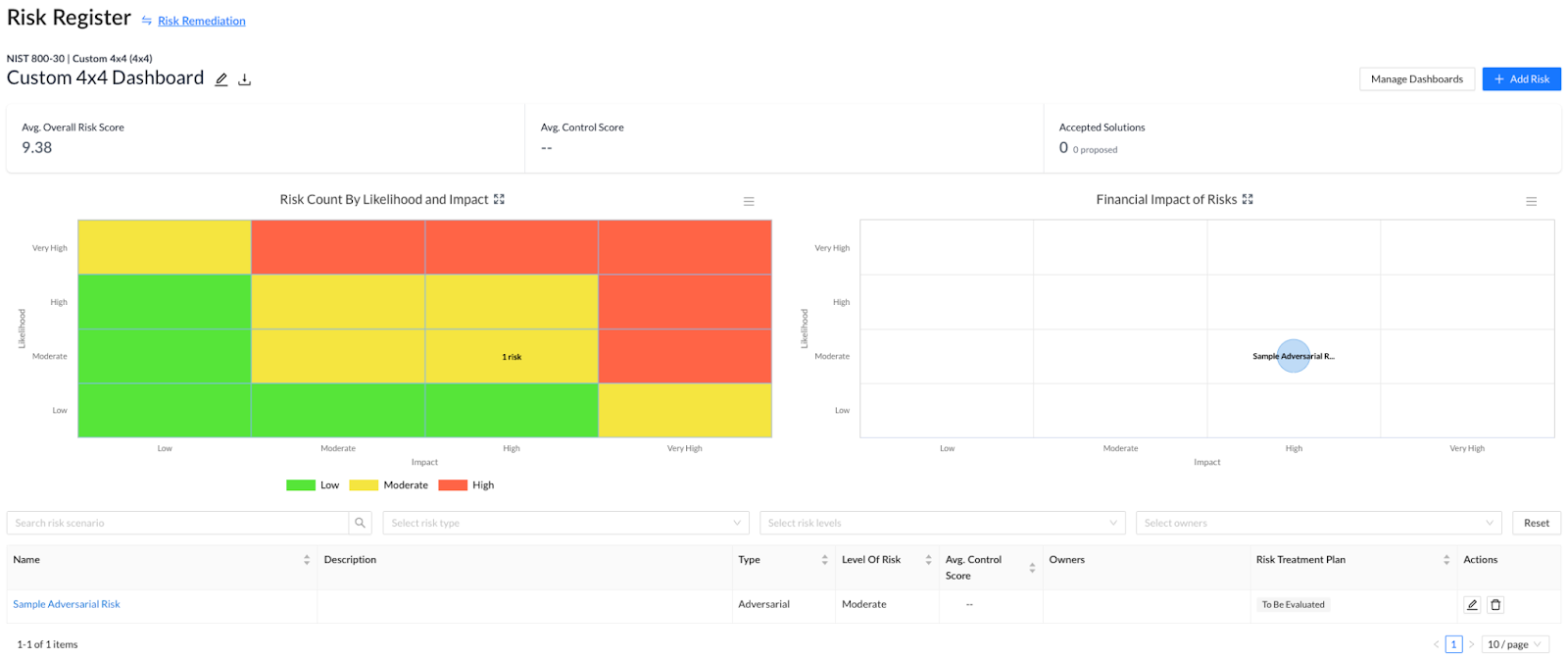Edit the Sample Adversarial Risk row
This screenshot has height=659, width=1568.
click(x=1472, y=605)
